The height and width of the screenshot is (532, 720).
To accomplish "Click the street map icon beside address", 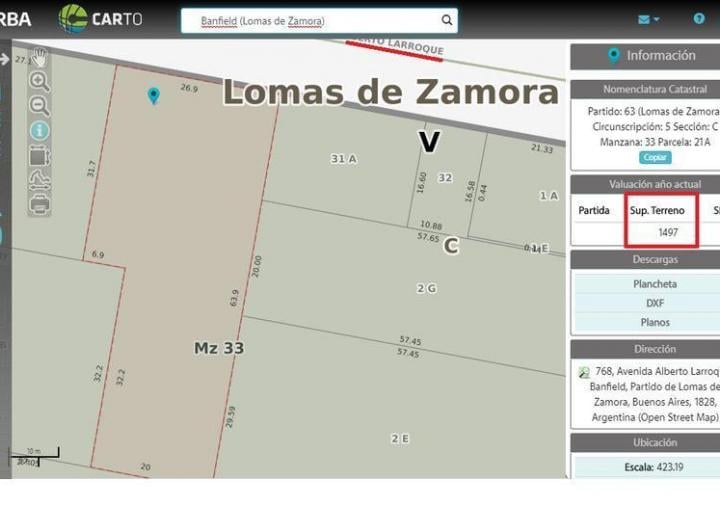I will coord(584,372).
